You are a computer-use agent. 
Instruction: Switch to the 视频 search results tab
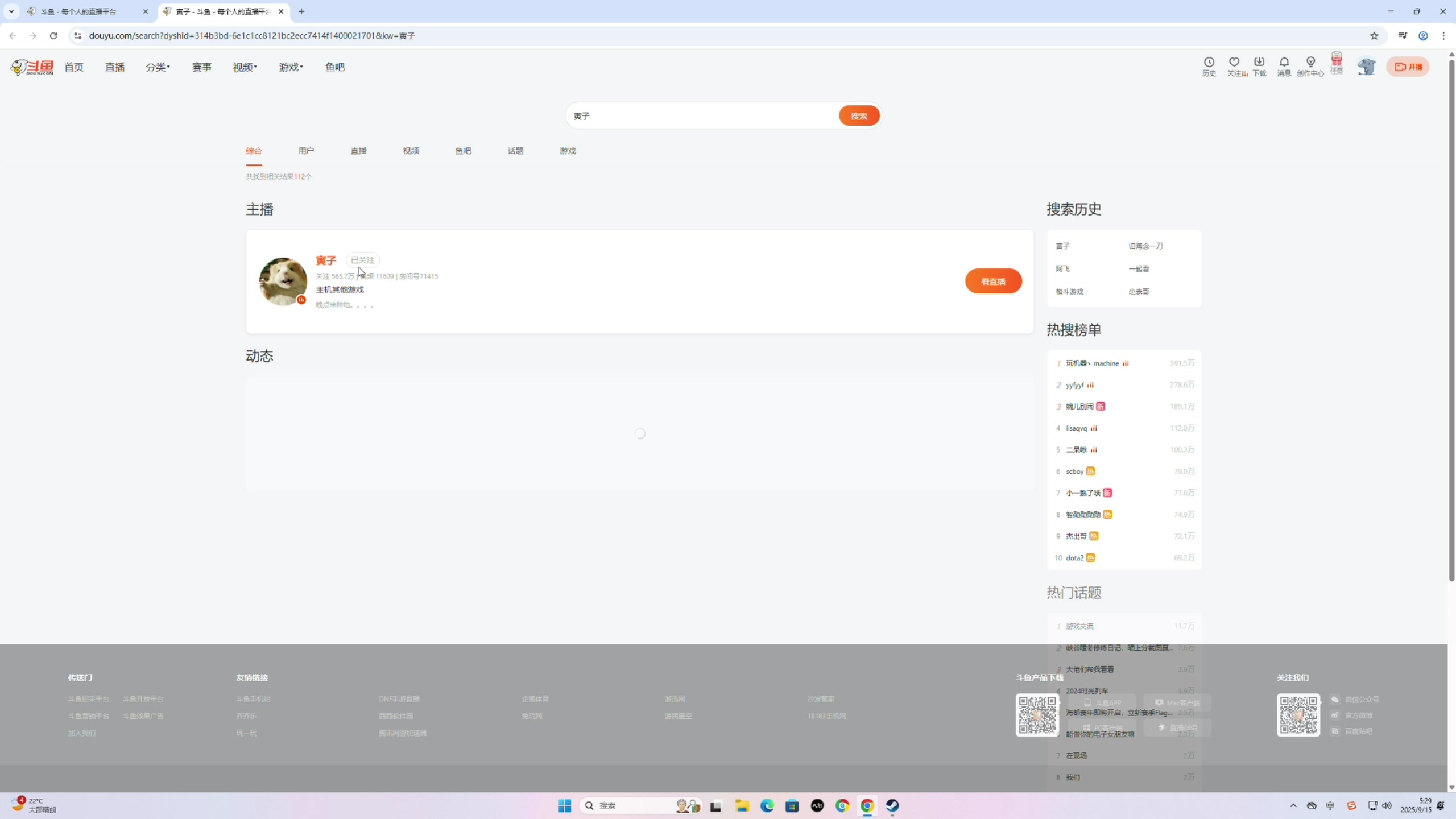(x=411, y=151)
